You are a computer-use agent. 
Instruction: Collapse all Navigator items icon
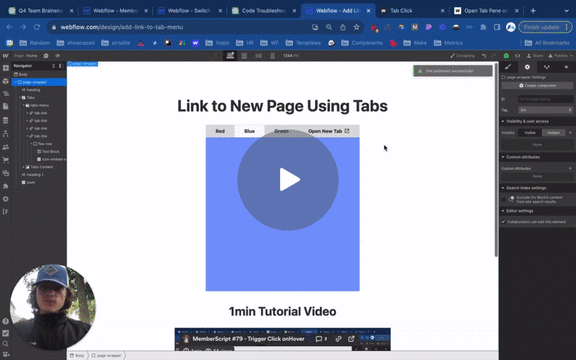pos(53,66)
